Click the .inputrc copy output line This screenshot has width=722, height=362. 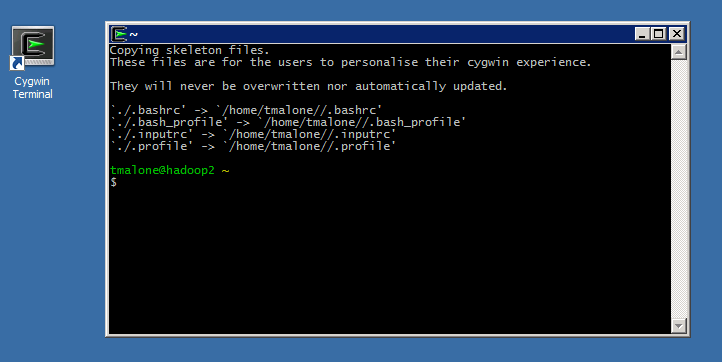(253, 134)
